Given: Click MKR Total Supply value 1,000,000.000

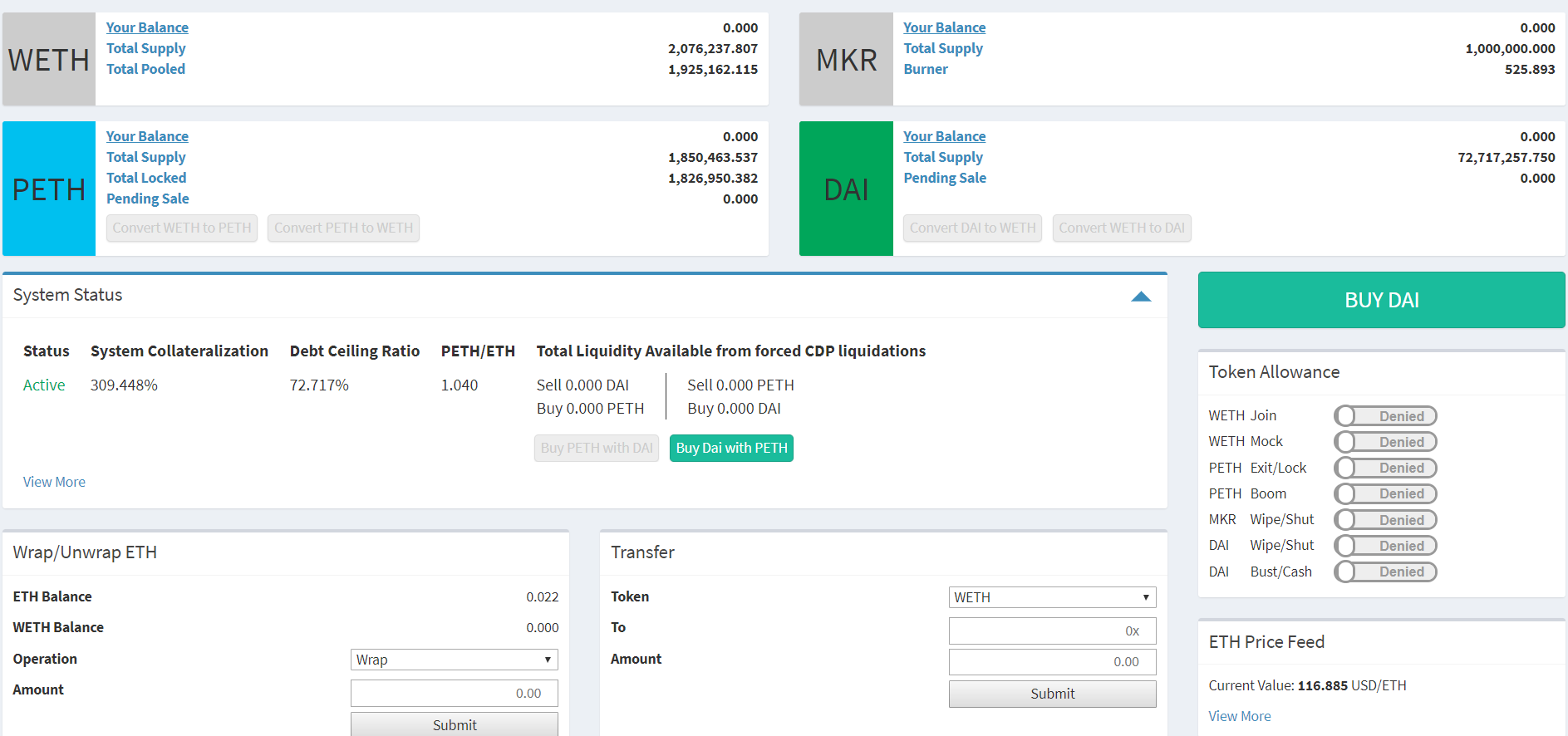Looking at the screenshot, I should (1510, 48).
